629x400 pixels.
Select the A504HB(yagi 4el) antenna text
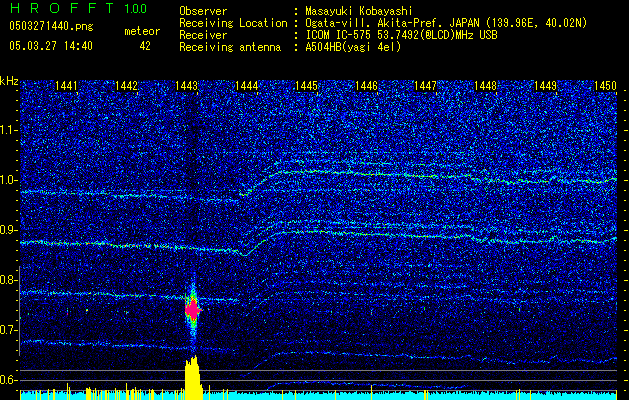click(x=353, y=47)
